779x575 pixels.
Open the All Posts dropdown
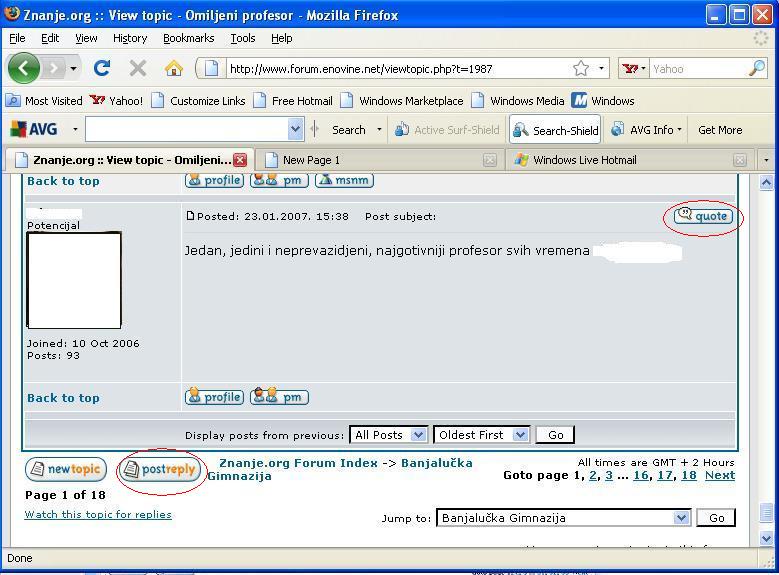click(x=389, y=435)
